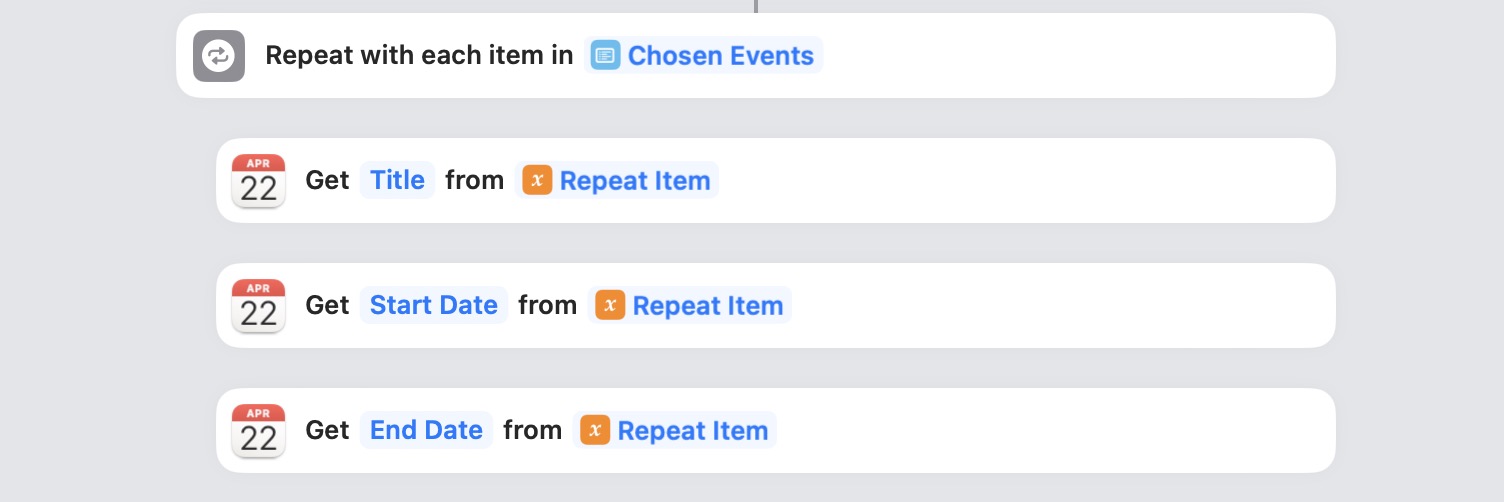The width and height of the screenshot is (1504, 502).
Task: Select Repeat Item text in Get Start Date action
Action: click(x=708, y=306)
